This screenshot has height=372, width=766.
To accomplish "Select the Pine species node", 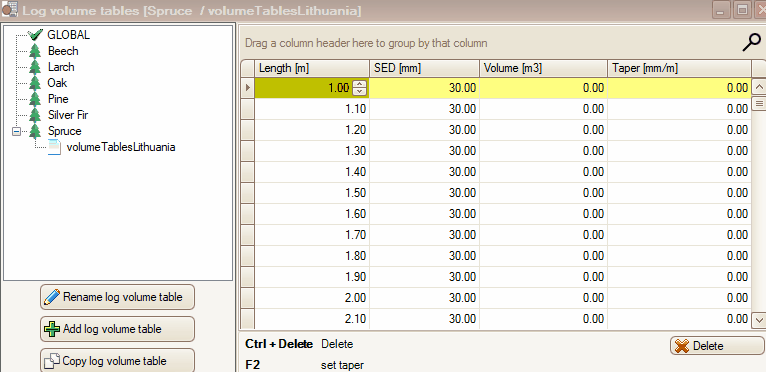I will 58,99.
